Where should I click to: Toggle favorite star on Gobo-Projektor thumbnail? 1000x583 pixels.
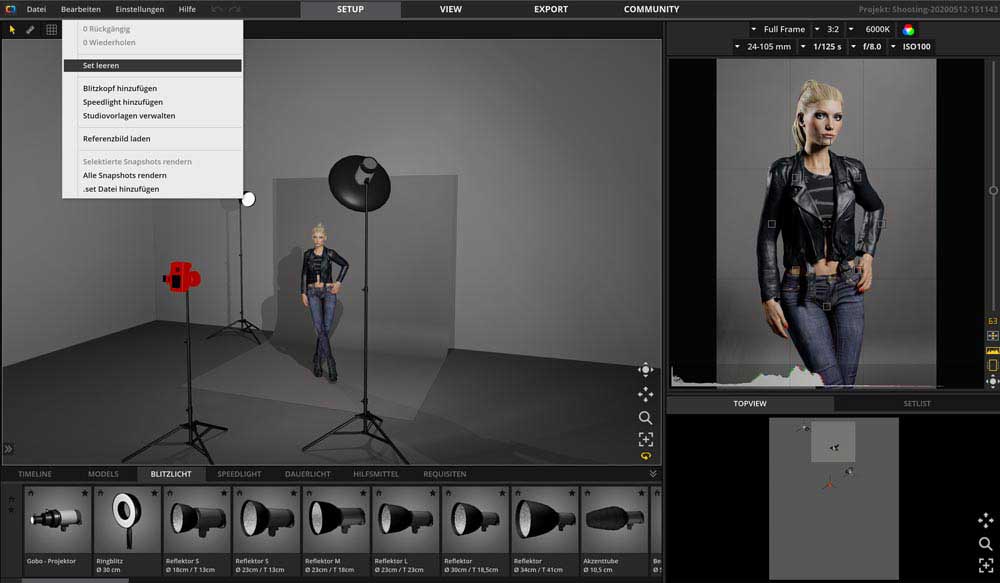coord(84,493)
